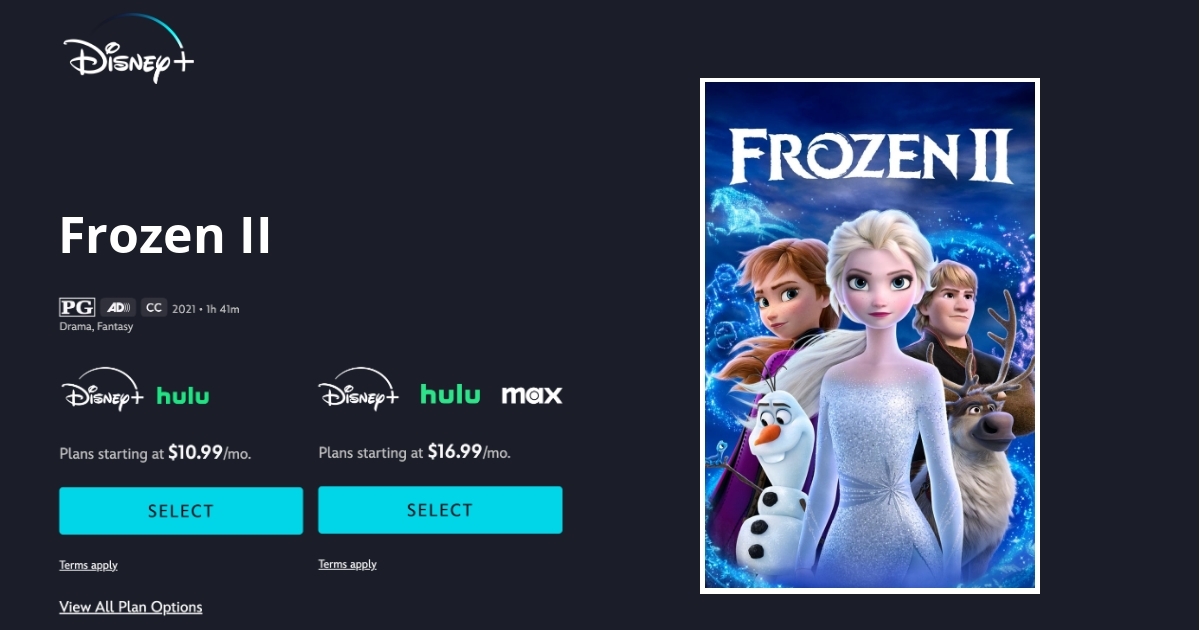This screenshot has width=1200, height=630.
Task: Click the Frozen II movie poster
Action: point(870,336)
